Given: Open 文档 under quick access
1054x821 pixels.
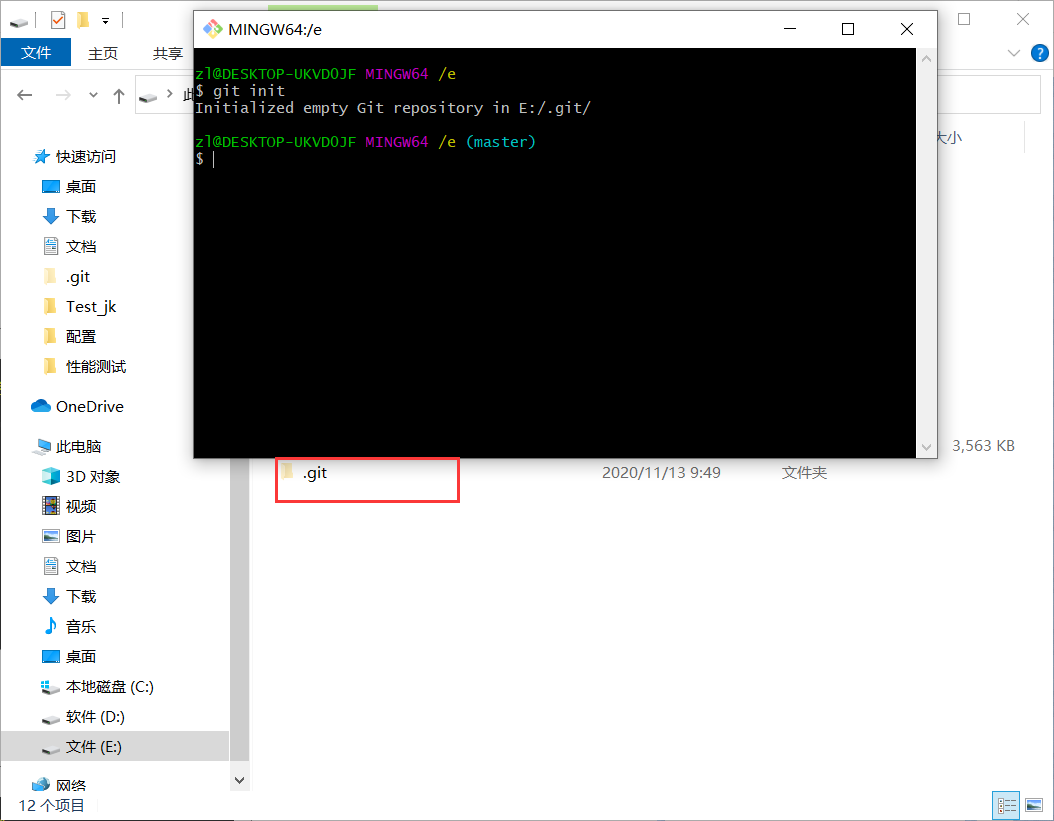Looking at the screenshot, I should click(81, 247).
